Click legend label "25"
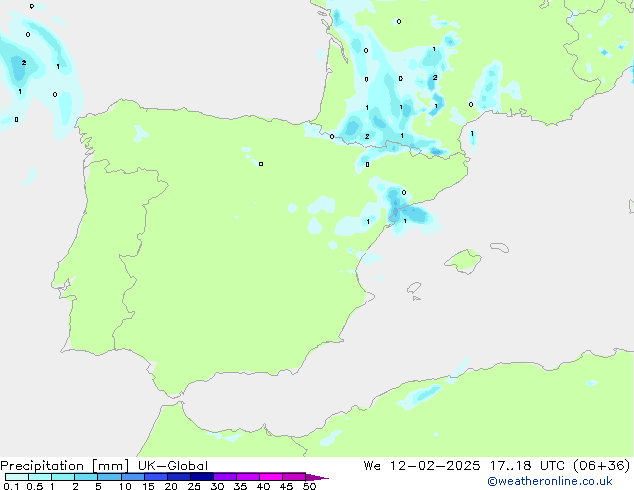Viewport: 634px width, 490px height. coord(194,486)
